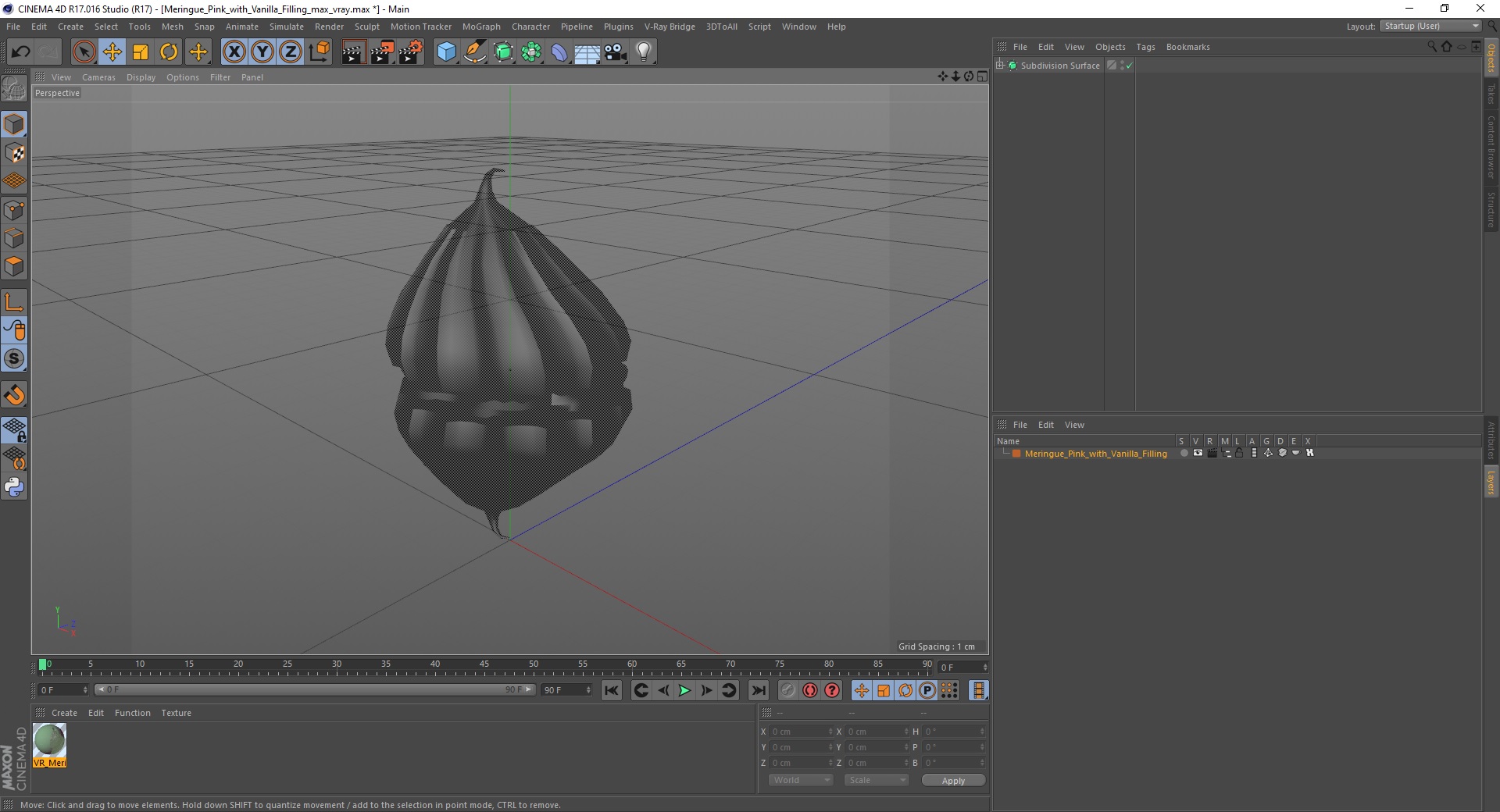
Task: Open the Simulate menu
Action: 287,27
